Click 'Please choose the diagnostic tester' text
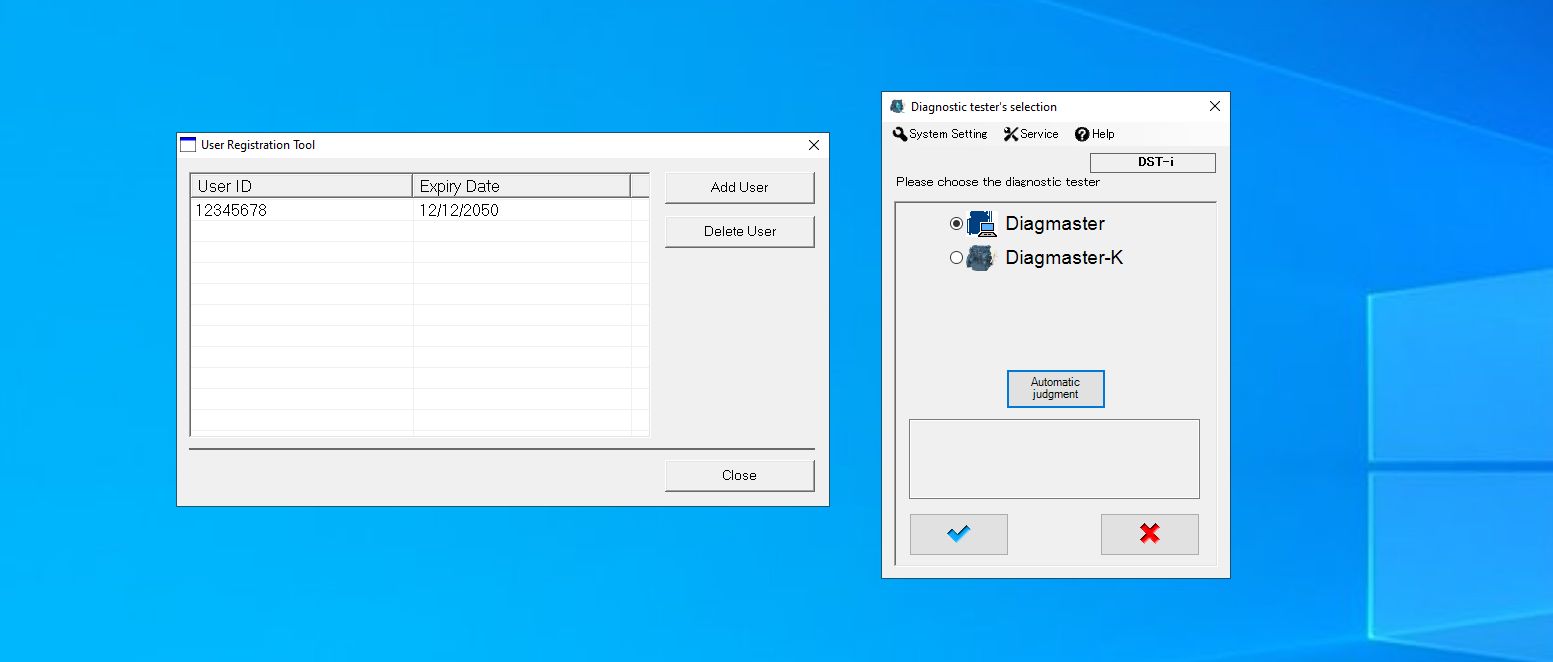Screen dimensions: 1553x662 click(x=998, y=182)
